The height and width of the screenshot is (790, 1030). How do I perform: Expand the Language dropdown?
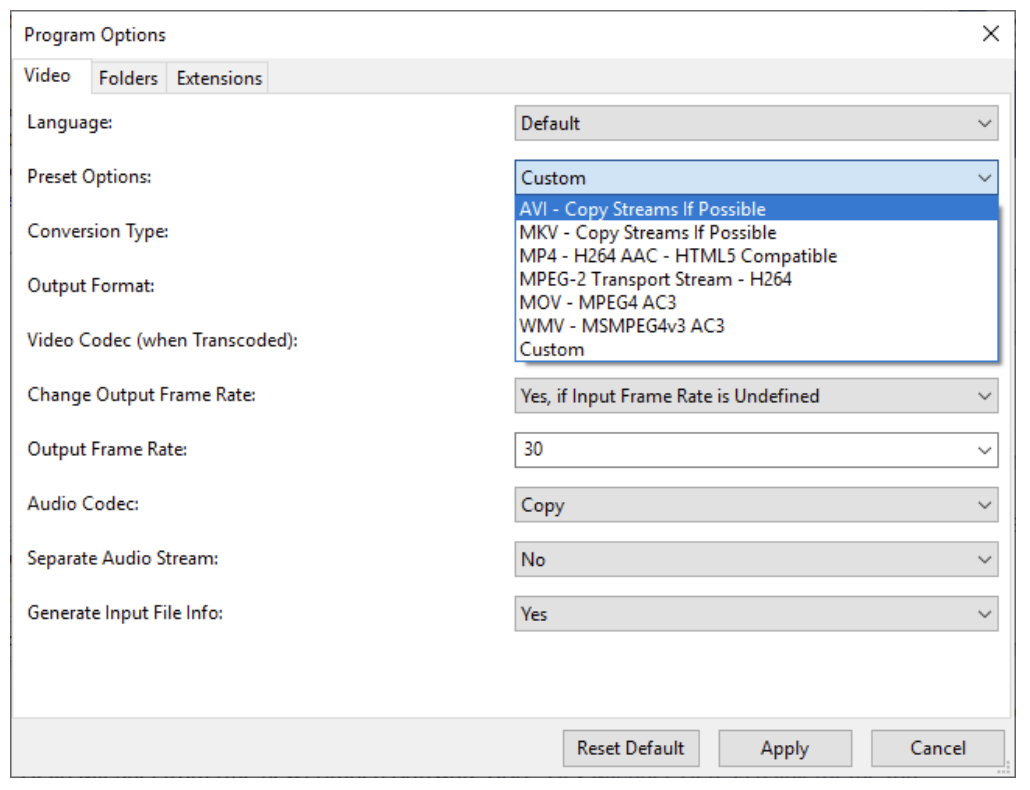point(756,124)
